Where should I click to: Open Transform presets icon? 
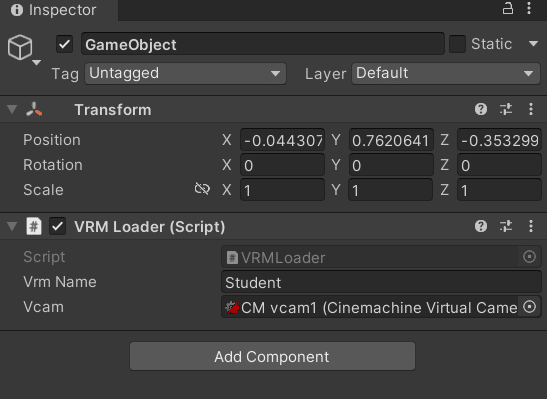[506, 109]
